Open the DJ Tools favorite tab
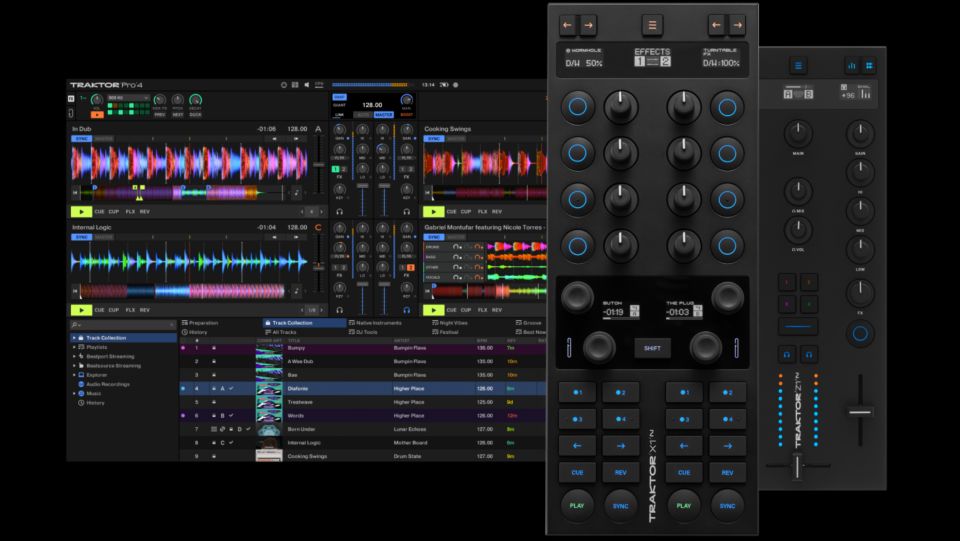This screenshot has width=960, height=541. pos(363,332)
